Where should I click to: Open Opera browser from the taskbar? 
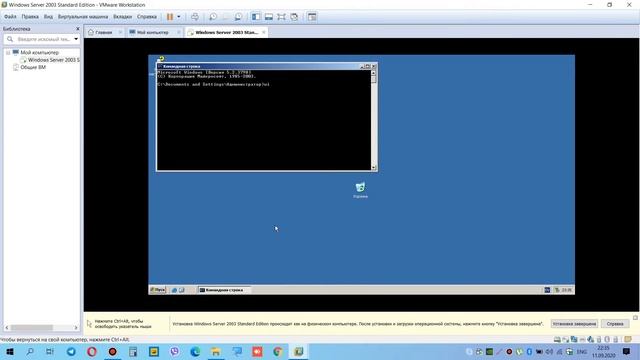click(92, 351)
